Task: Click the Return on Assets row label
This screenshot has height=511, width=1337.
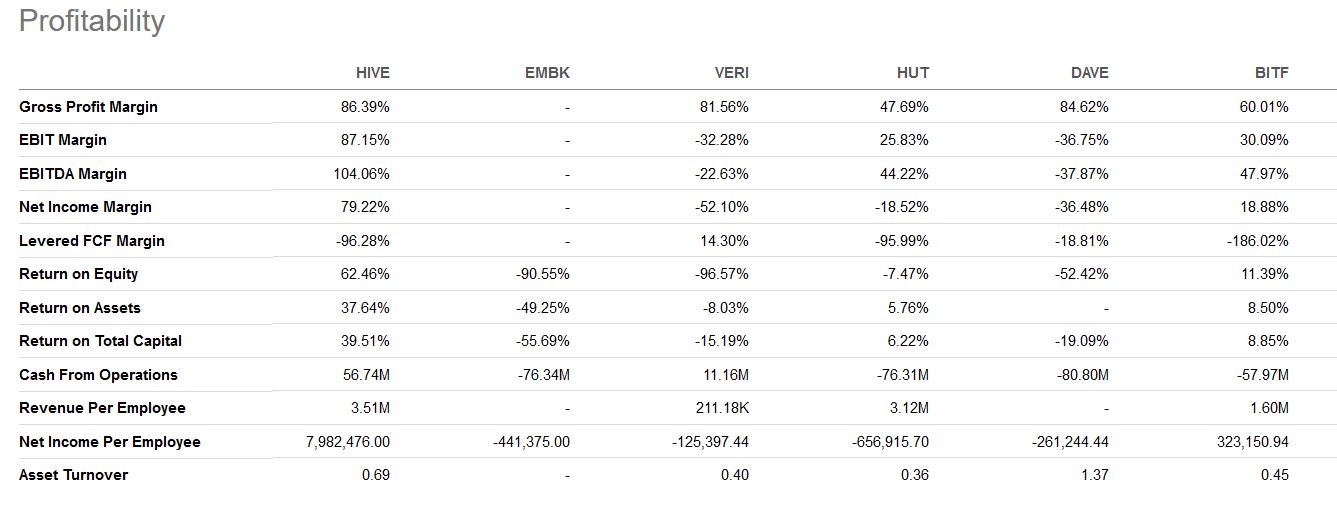Action: [x=80, y=308]
